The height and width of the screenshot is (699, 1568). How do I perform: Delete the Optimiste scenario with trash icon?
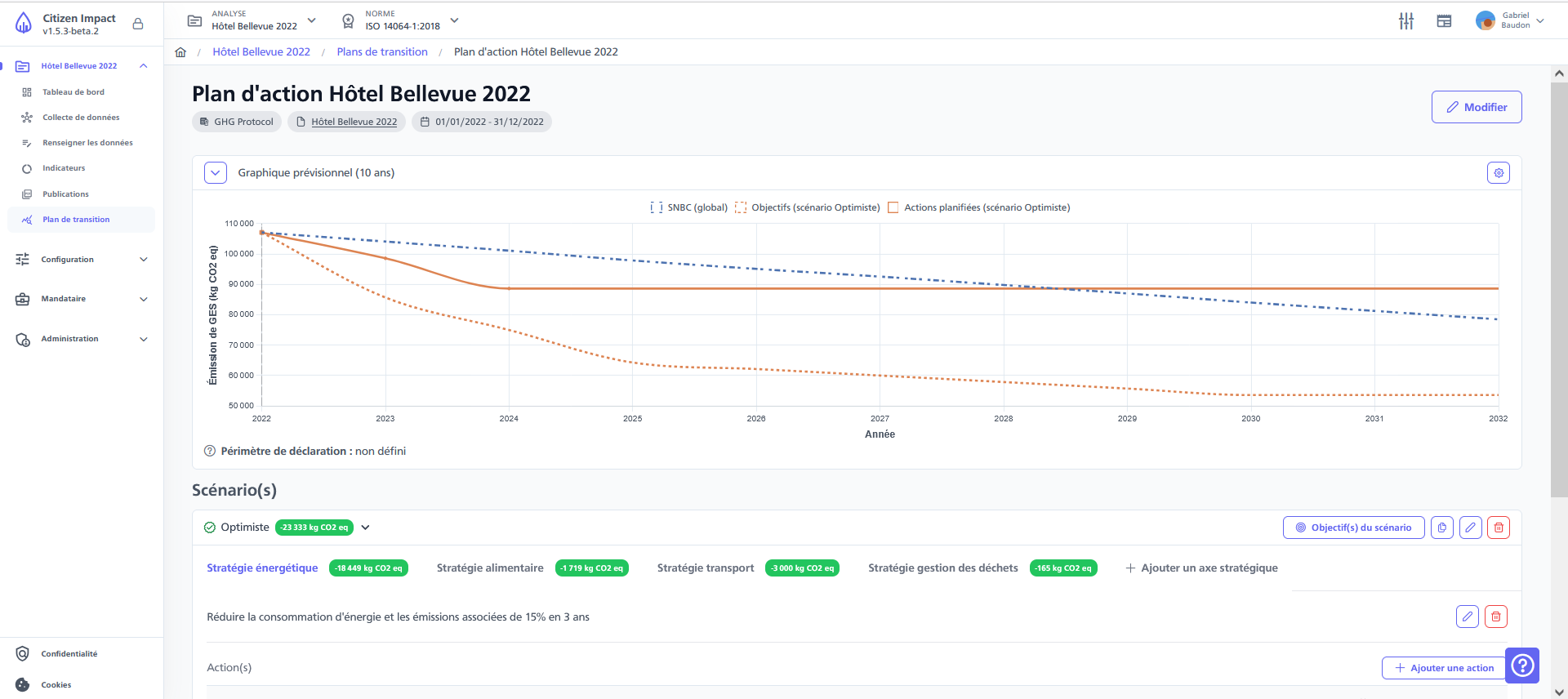point(1499,528)
